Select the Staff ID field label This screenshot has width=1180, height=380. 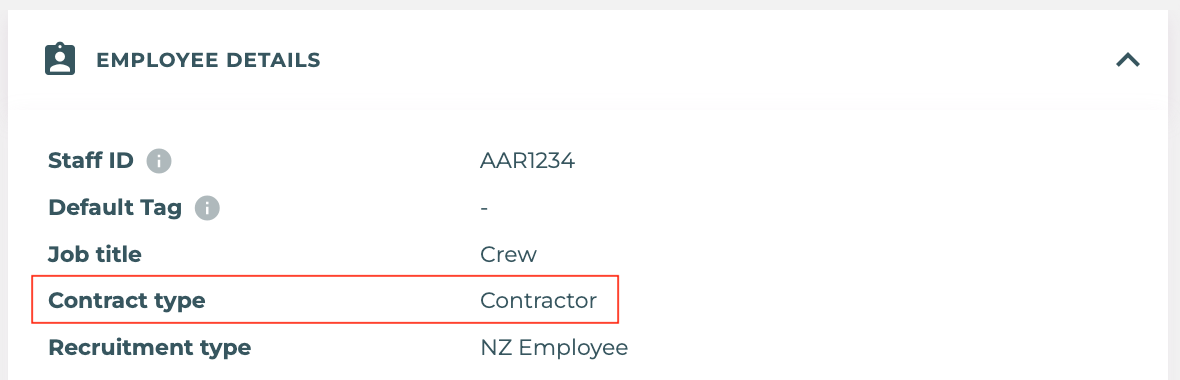click(91, 161)
